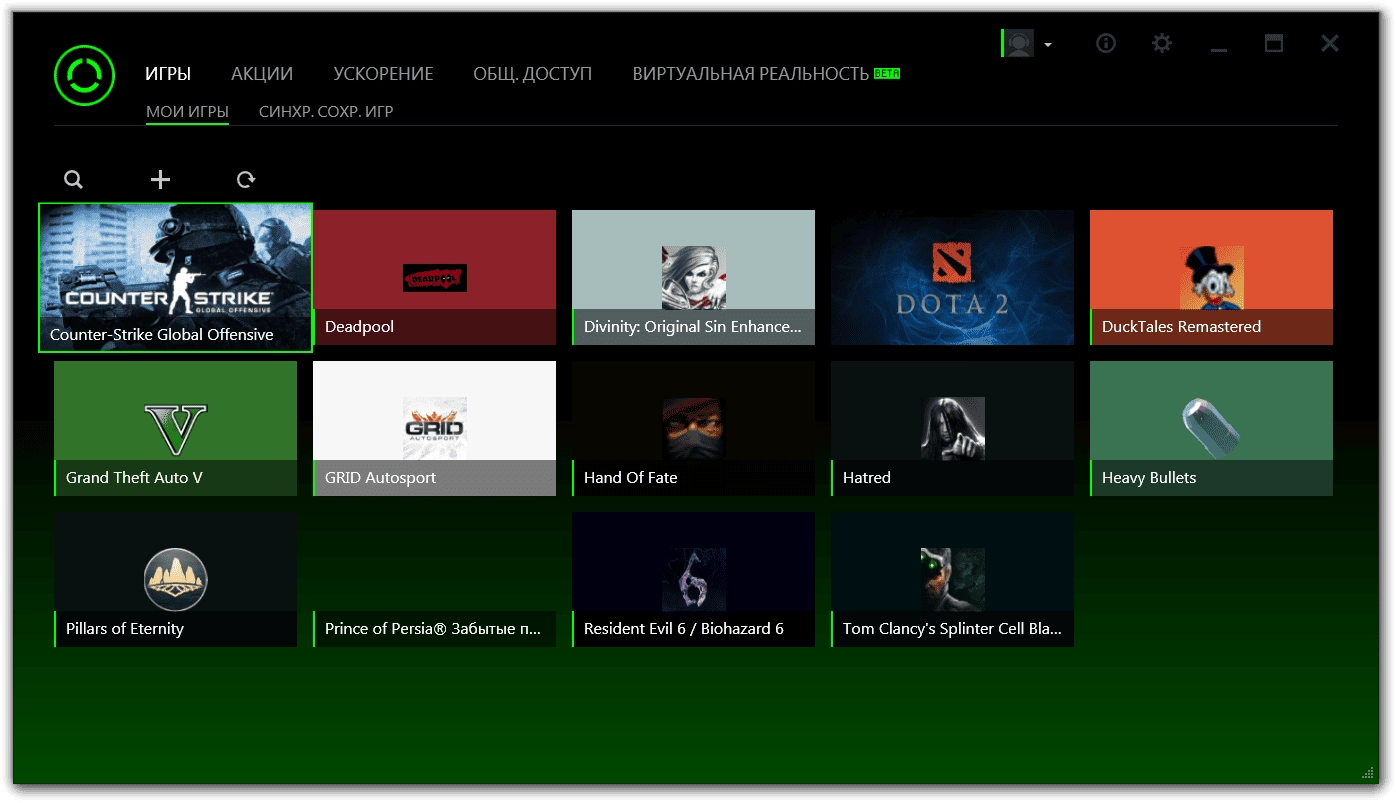The height and width of the screenshot is (803, 1396).
Task: Click the Resident Evil 6 / Biohazard 6 label
Action: click(x=684, y=629)
